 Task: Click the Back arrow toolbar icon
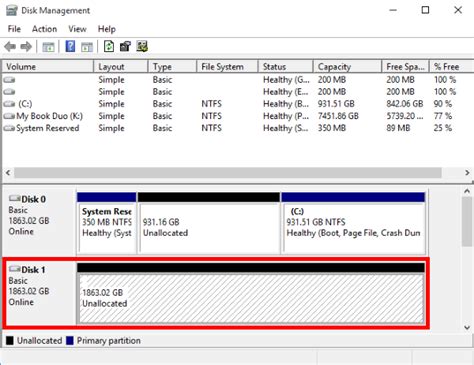(10, 47)
